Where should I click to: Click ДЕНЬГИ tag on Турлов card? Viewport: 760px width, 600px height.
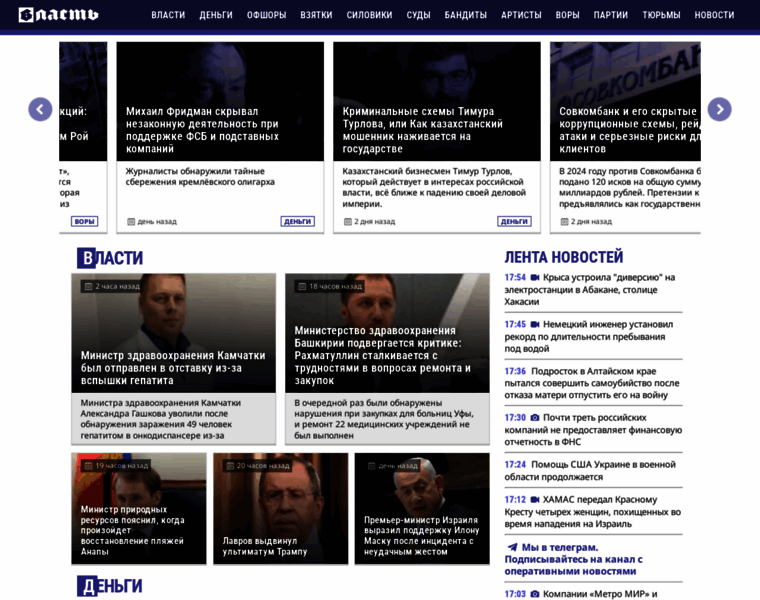[514, 221]
